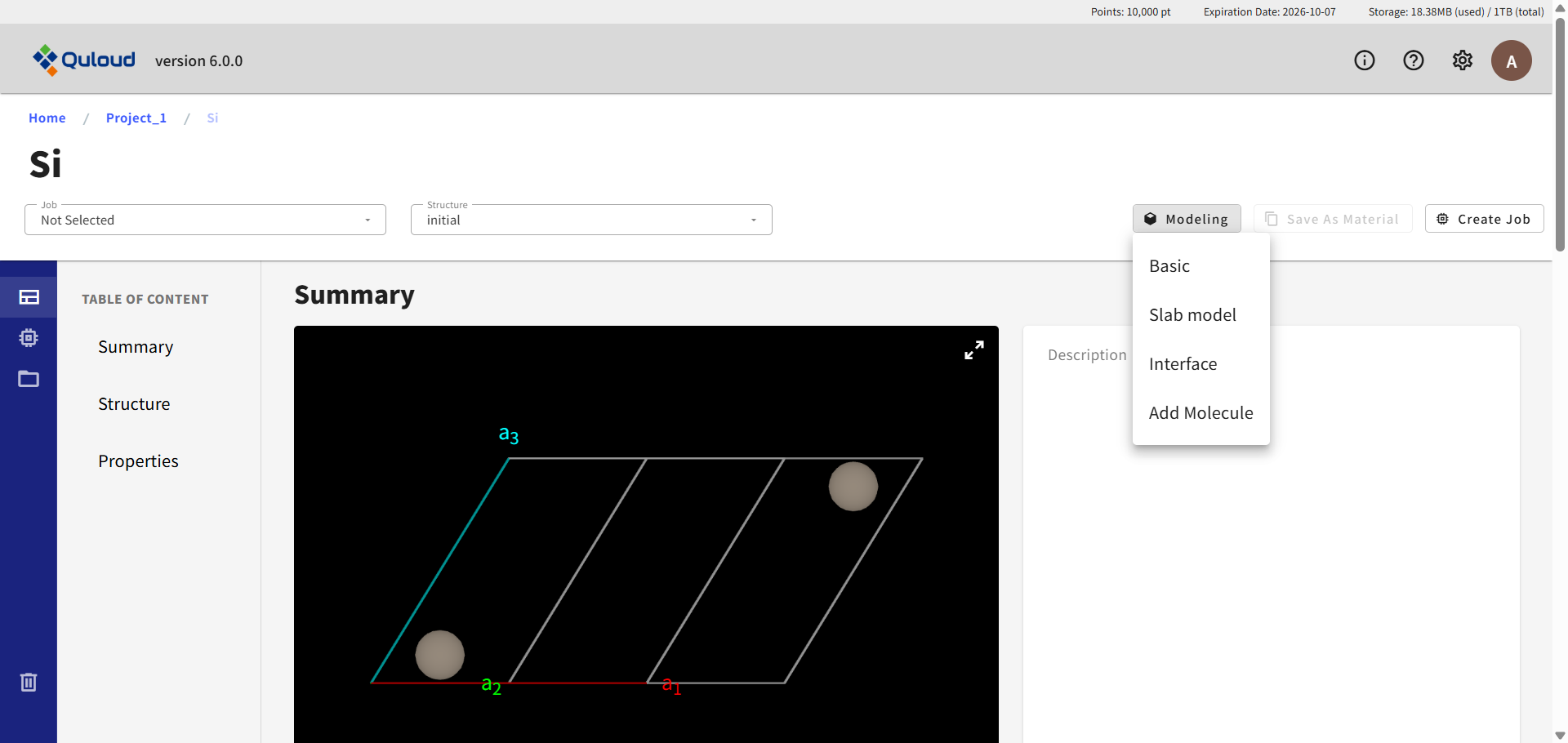Open the information circle icon
The height and width of the screenshot is (743, 1568).
pyautogui.click(x=1364, y=60)
